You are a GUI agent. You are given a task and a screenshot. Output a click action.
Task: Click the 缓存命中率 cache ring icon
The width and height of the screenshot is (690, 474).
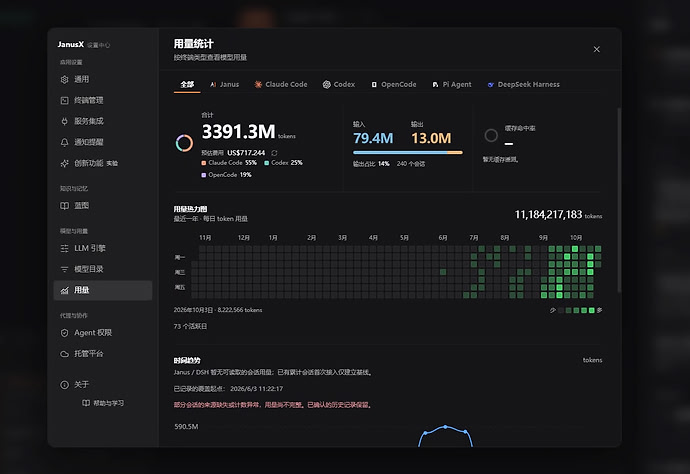491,135
